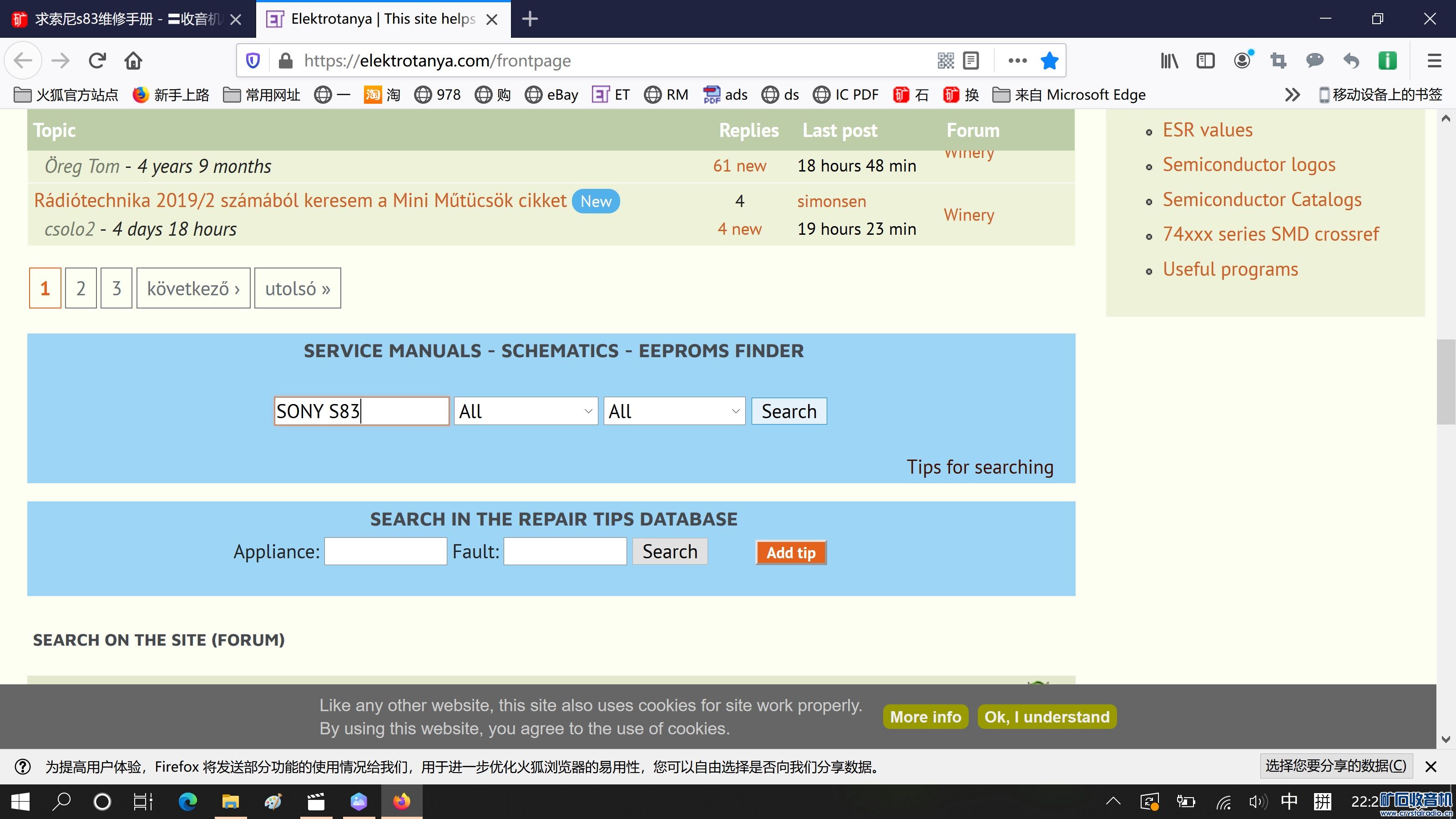Click the QR code icon in address bar
Image resolution: width=1456 pixels, height=819 pixels.
pyautogui.click(x=945, y=61)
